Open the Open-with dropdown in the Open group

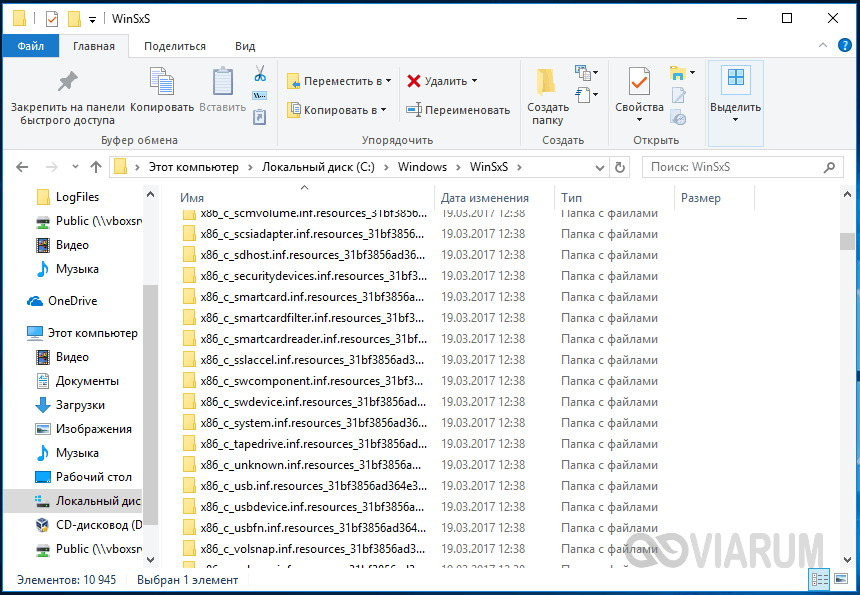point(682,72)
